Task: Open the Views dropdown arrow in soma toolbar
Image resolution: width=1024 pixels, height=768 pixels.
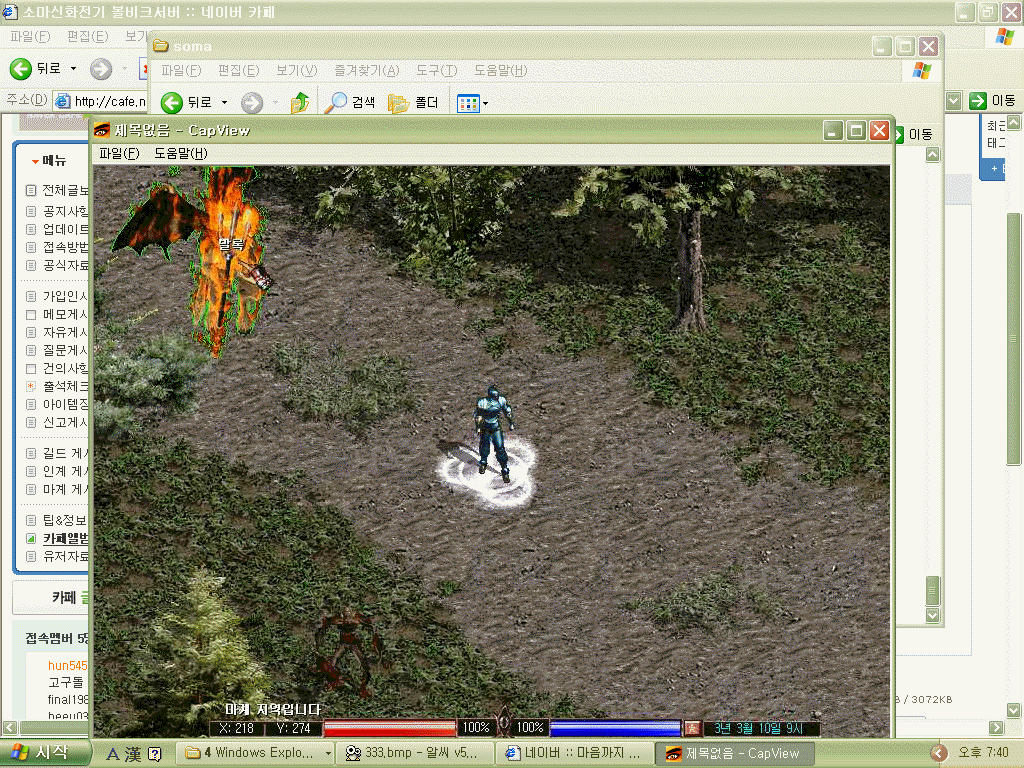Action: click(485, 103)
